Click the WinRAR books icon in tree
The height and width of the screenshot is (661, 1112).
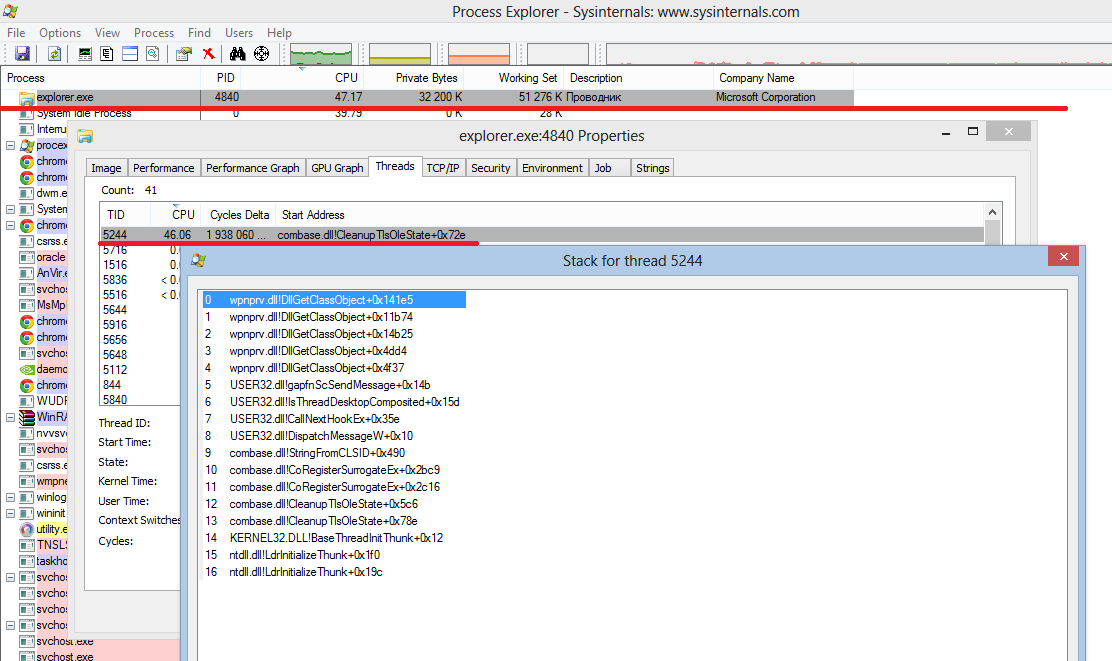(x=27, y=417)
